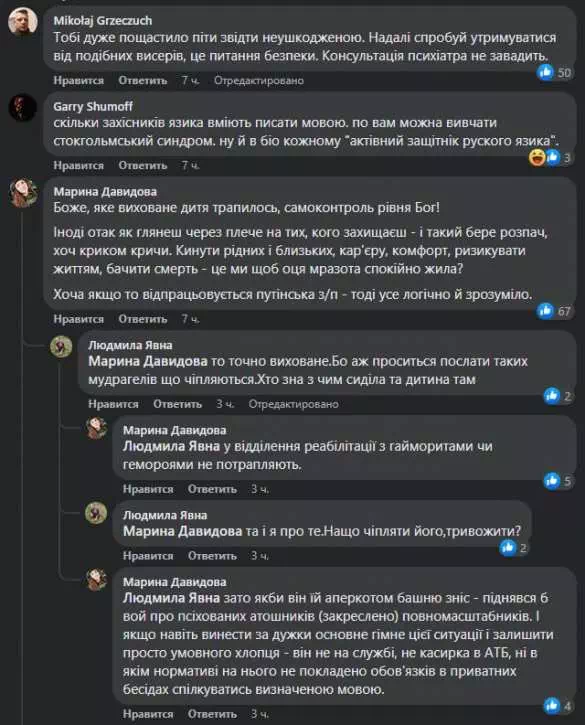Click "Ответить" under Марина Давидова's 67-like comment
The height and width of the screenshot is (725, 585).
tap(142, 319)
